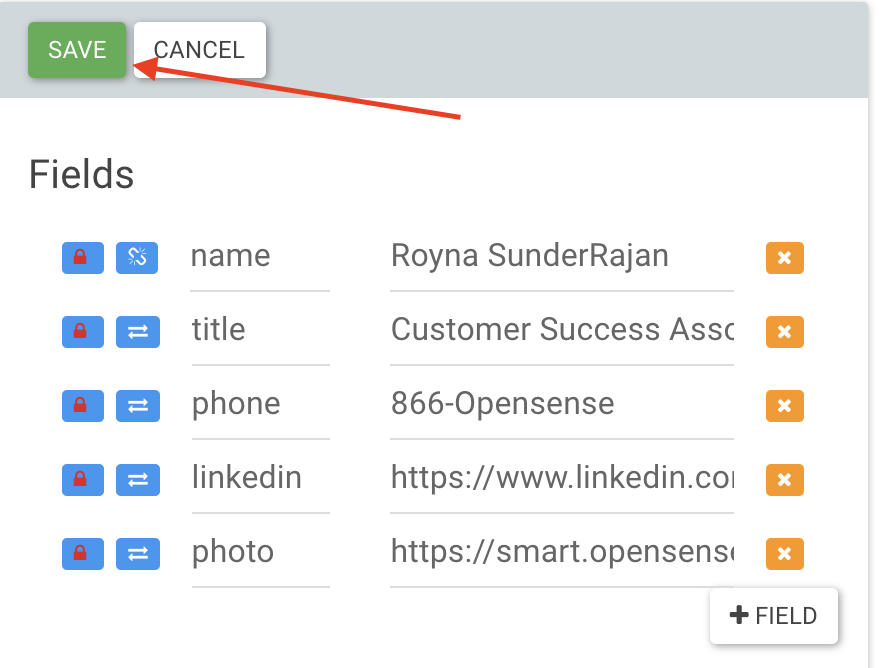Click the green SAVE button
The height and width of the screenshot is (668, 888).
click(77, 50)
